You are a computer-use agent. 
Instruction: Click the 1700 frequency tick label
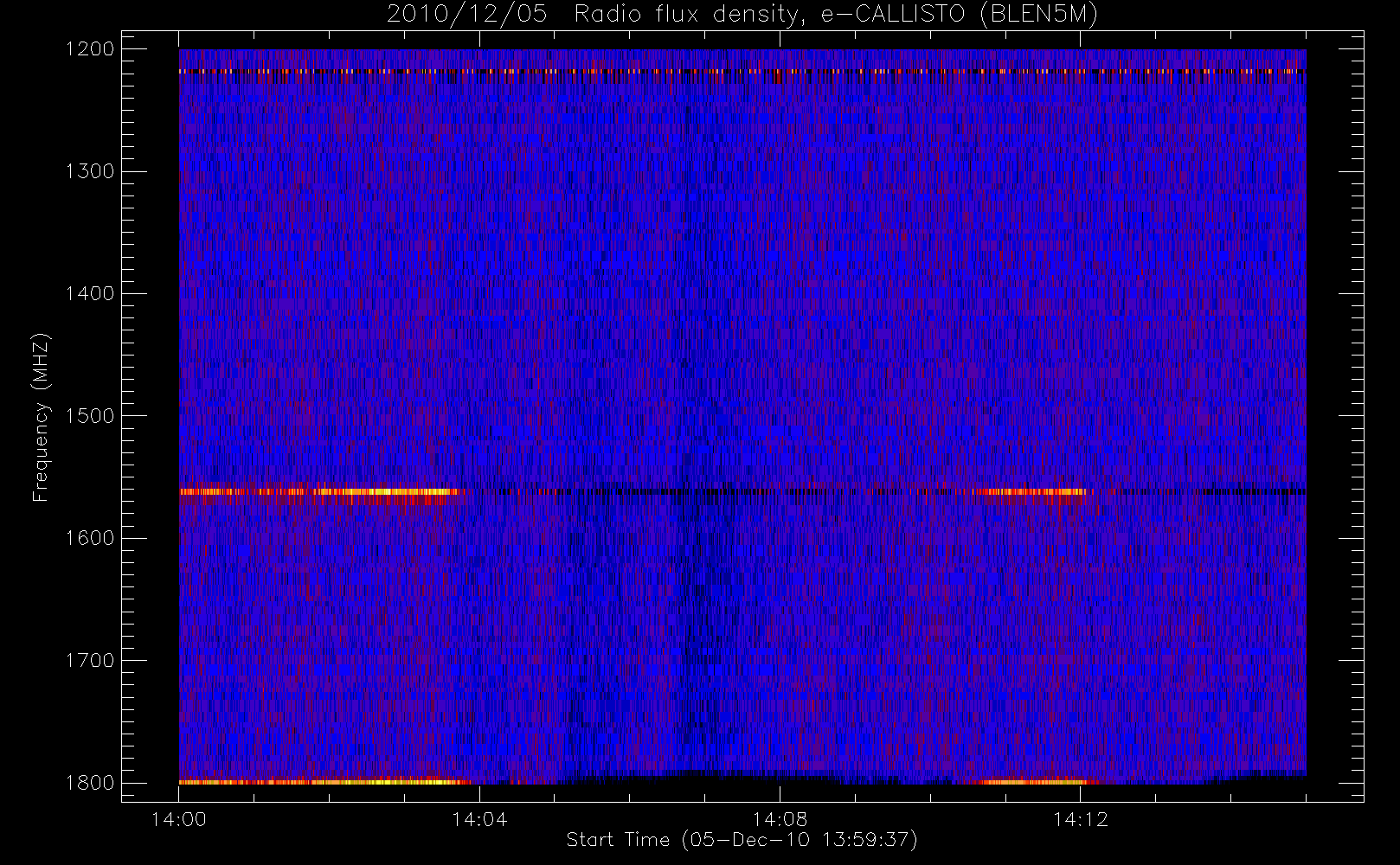click(90, 661)
